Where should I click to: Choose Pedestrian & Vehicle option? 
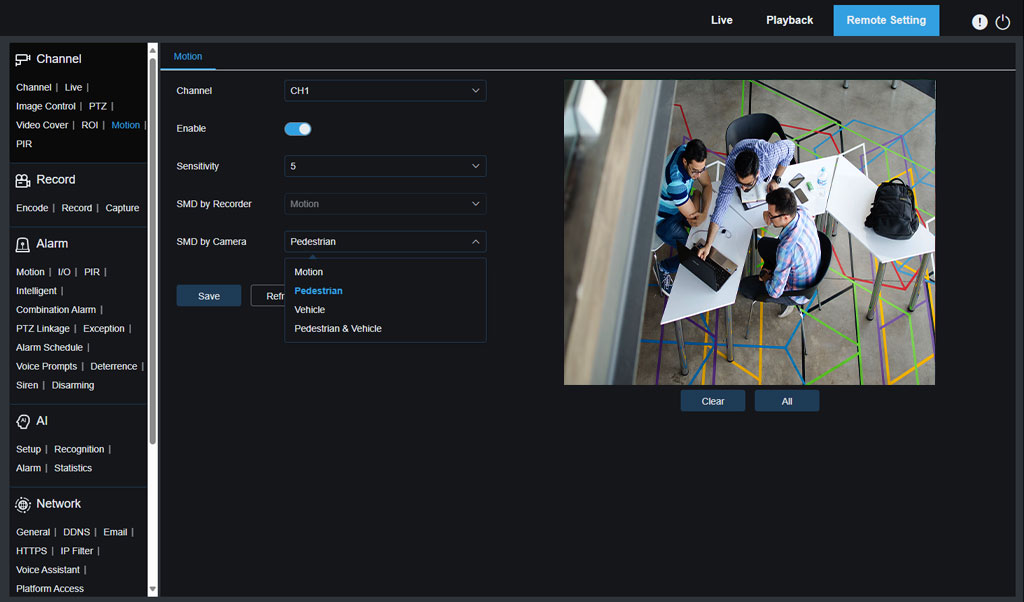(x=338, y=329)
